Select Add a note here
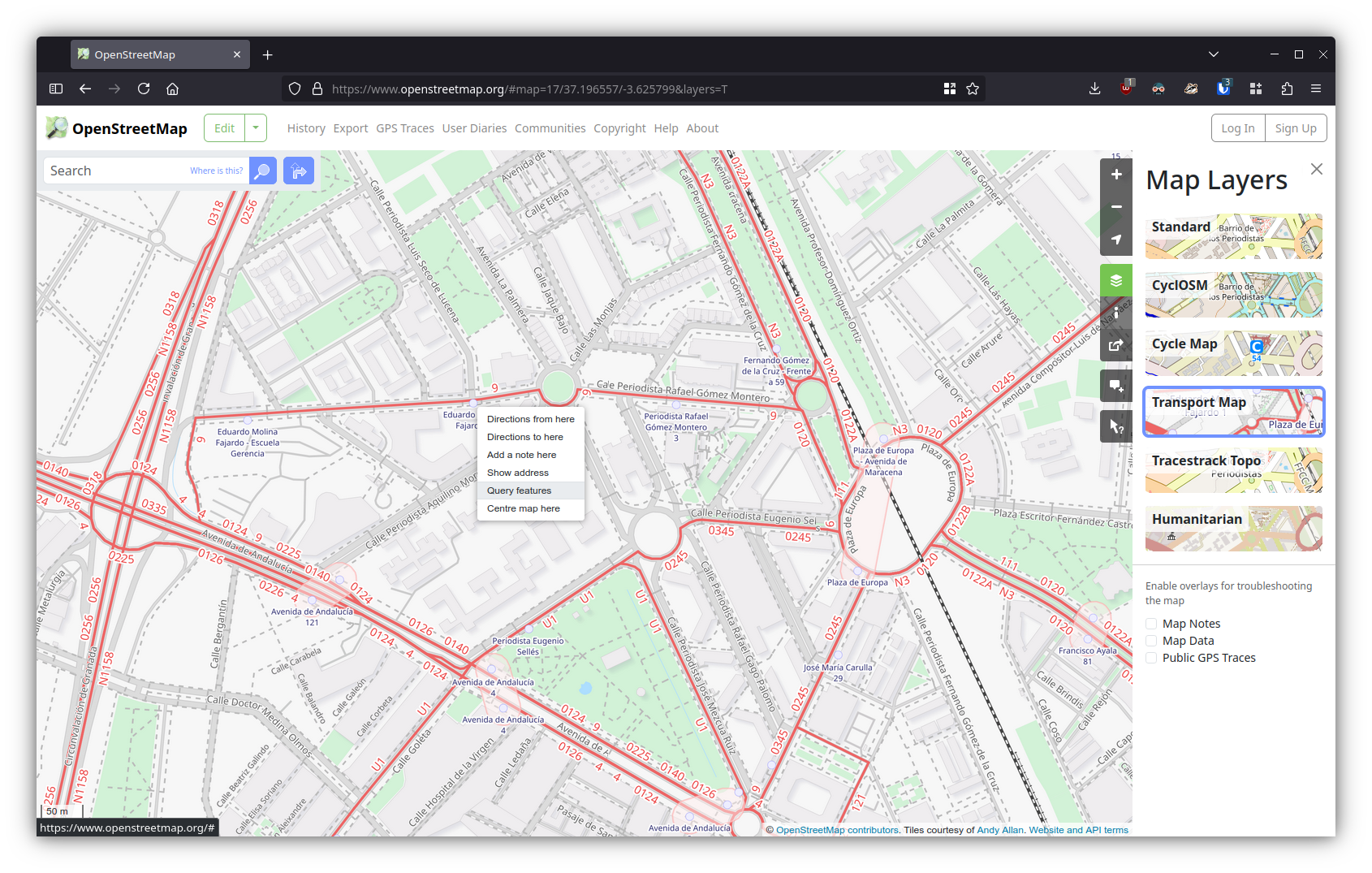Viewport: 1372px width, 873px height. pyautogui.click(x=531, y=455)
